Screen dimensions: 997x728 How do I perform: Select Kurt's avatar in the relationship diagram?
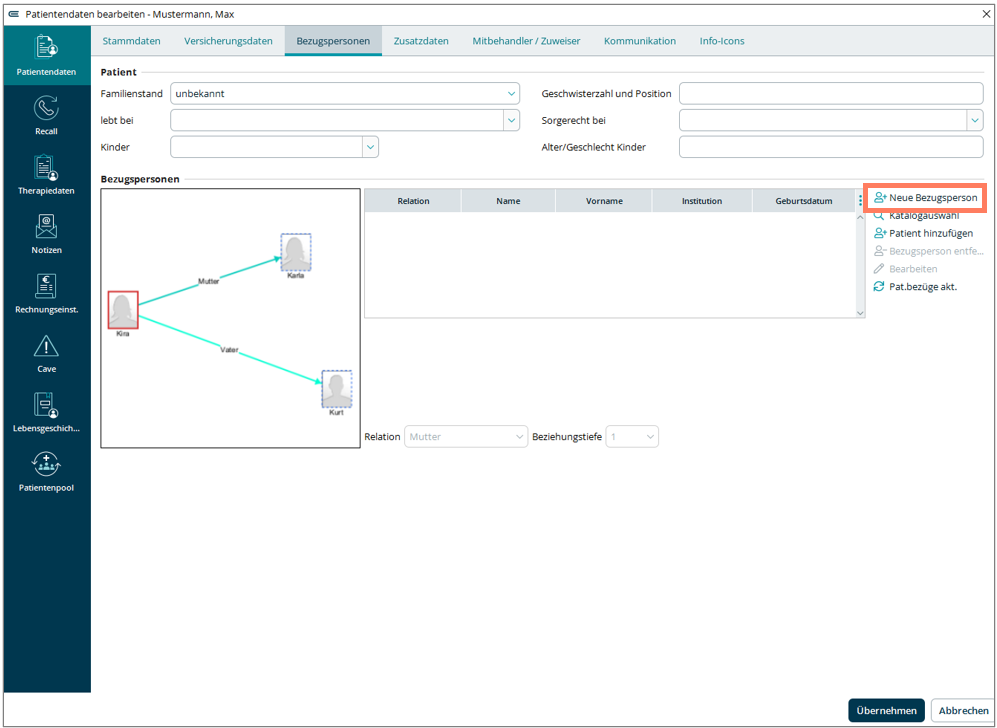[336, 388]
